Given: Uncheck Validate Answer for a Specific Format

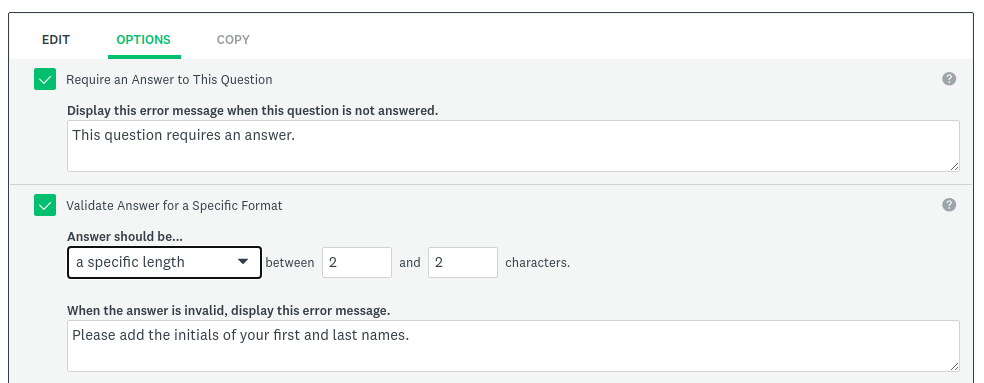Looking at the screenshot, I should point(45,205).
